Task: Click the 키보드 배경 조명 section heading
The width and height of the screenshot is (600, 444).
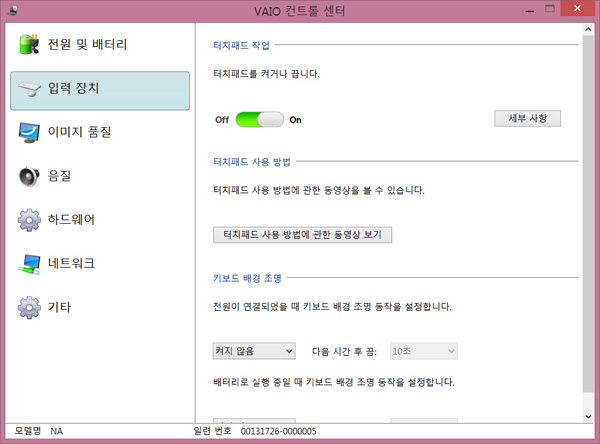Action: (x=247, y=278)
